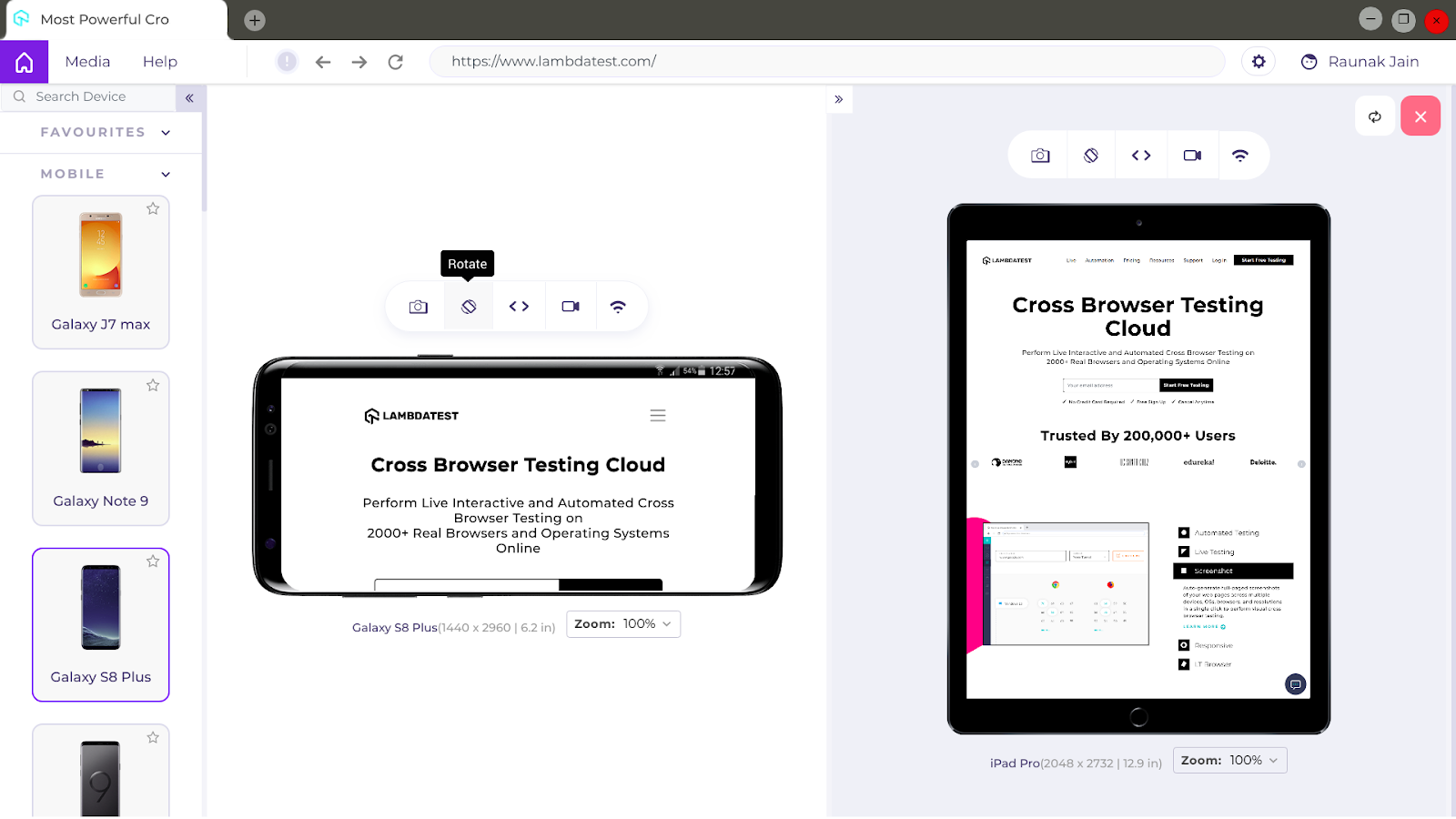Expand the Favourites section

click(x=101, y=132)
